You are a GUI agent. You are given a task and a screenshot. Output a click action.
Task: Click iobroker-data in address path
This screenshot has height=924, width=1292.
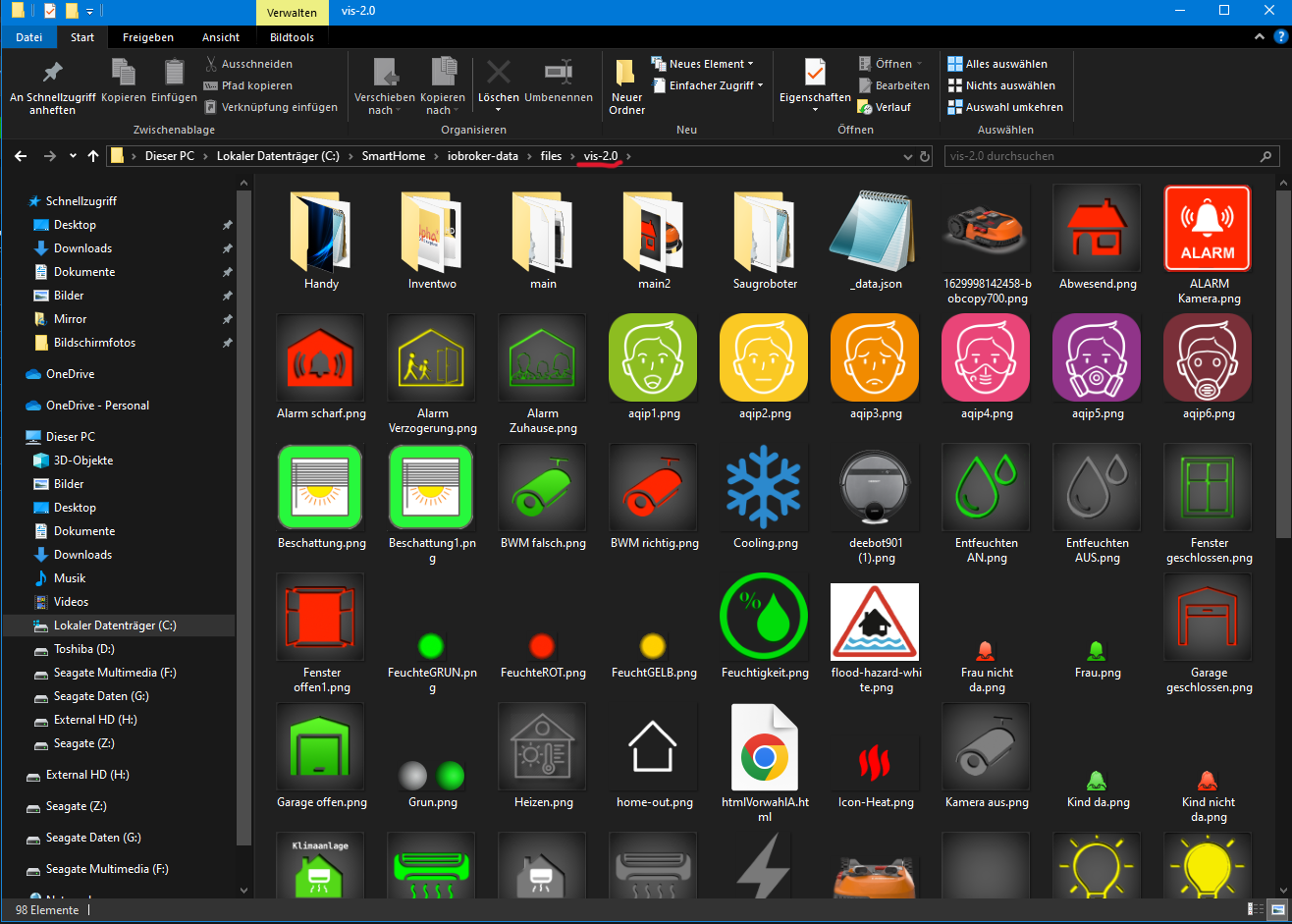482,156
